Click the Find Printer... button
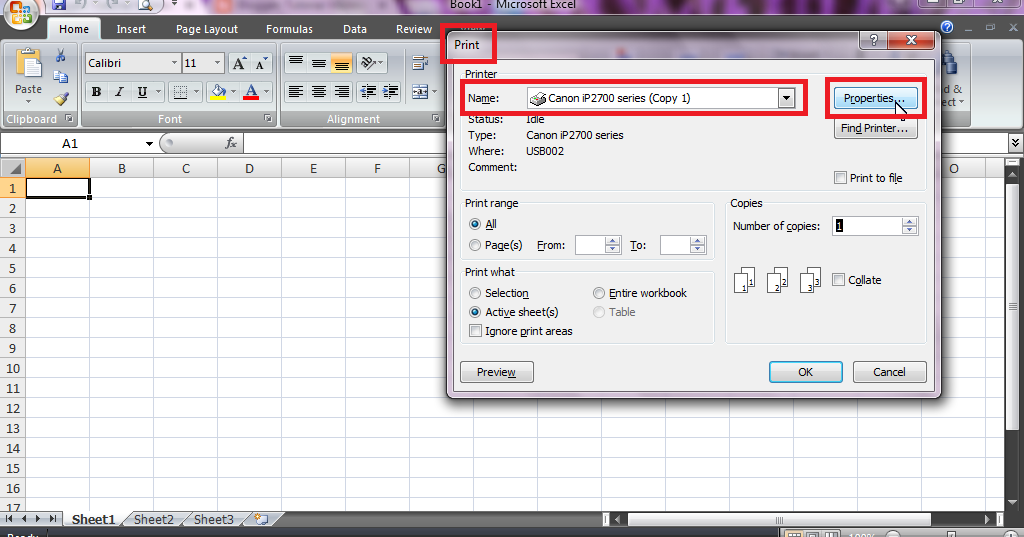1024x537 pixels. coord(875,128)
